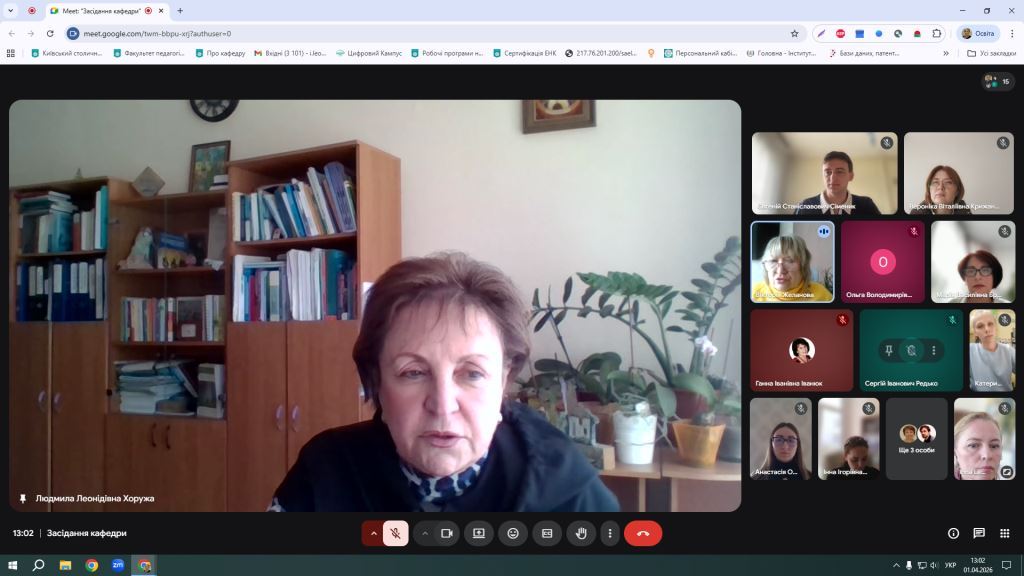Open the activities grid icon
Image resolution: width=1024 pixels, height=576 pixels.
1004,533
